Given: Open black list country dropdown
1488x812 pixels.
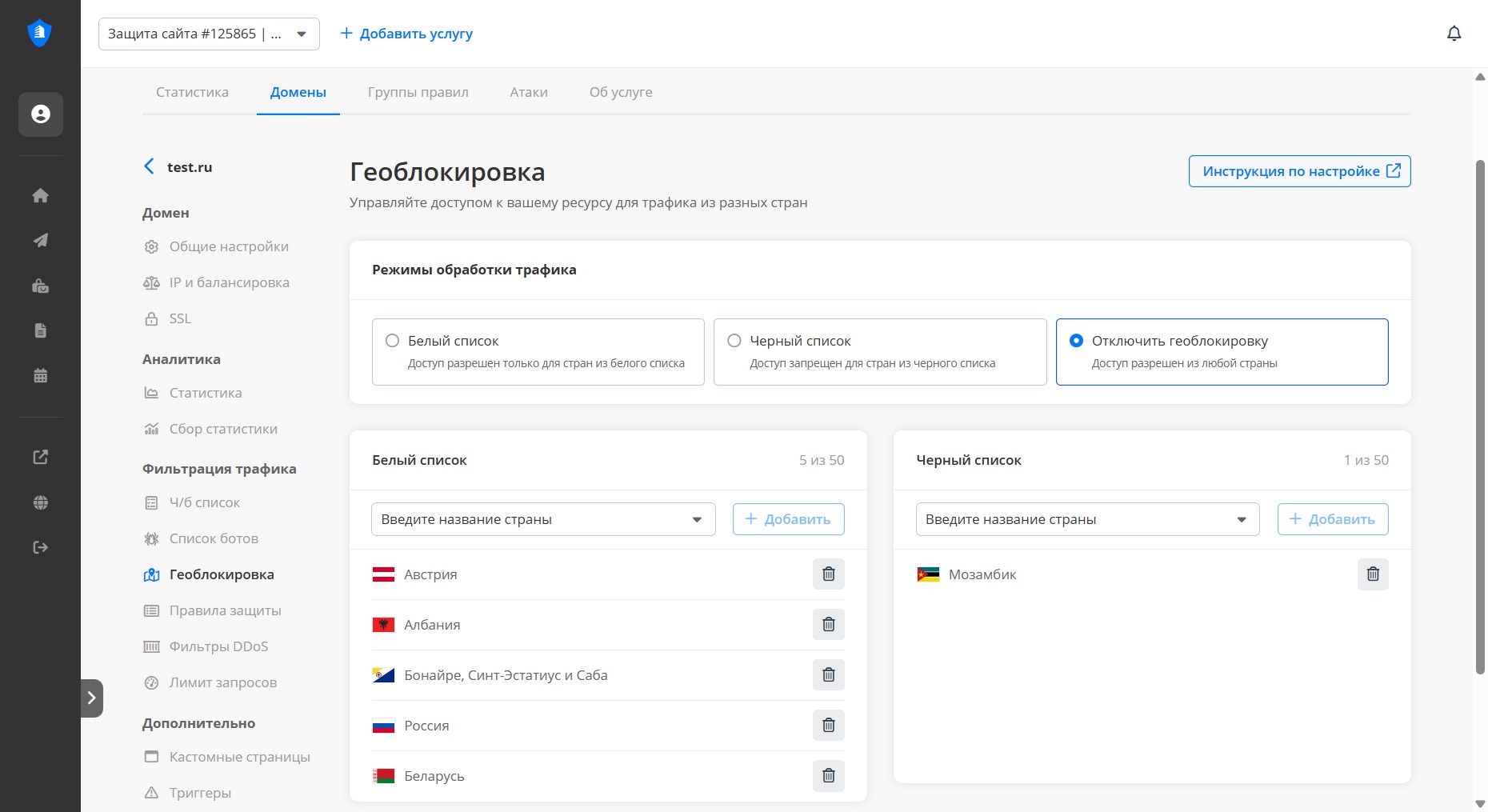Looking at the screenshot, I should click(1087, 519).
